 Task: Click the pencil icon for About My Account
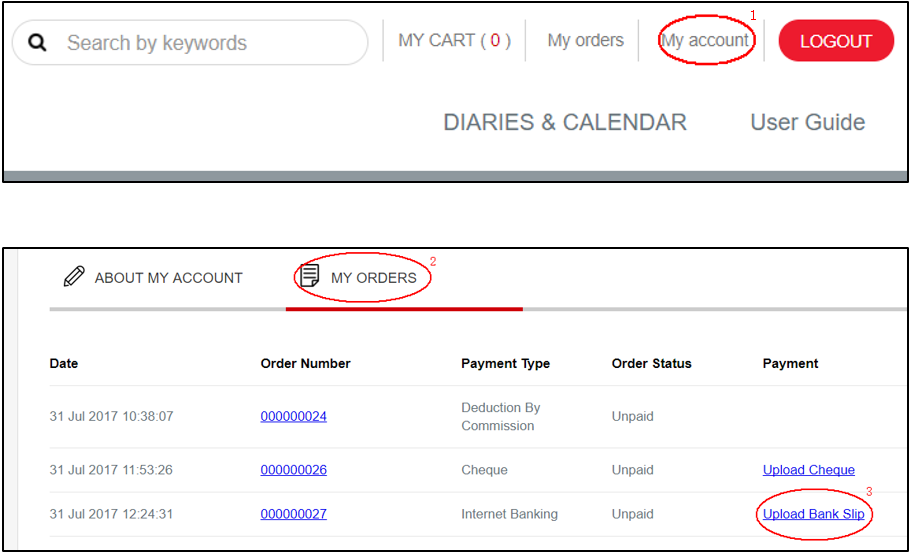[74, 277]
